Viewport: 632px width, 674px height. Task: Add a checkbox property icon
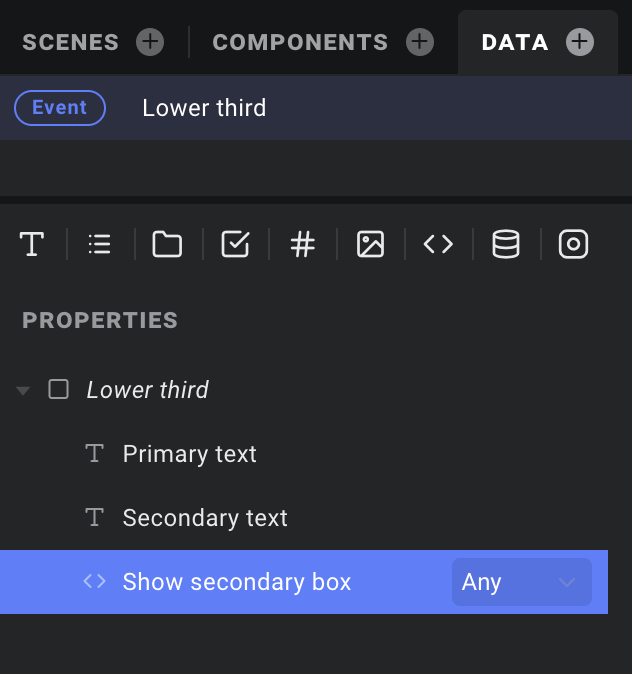(x=235, y=244)
